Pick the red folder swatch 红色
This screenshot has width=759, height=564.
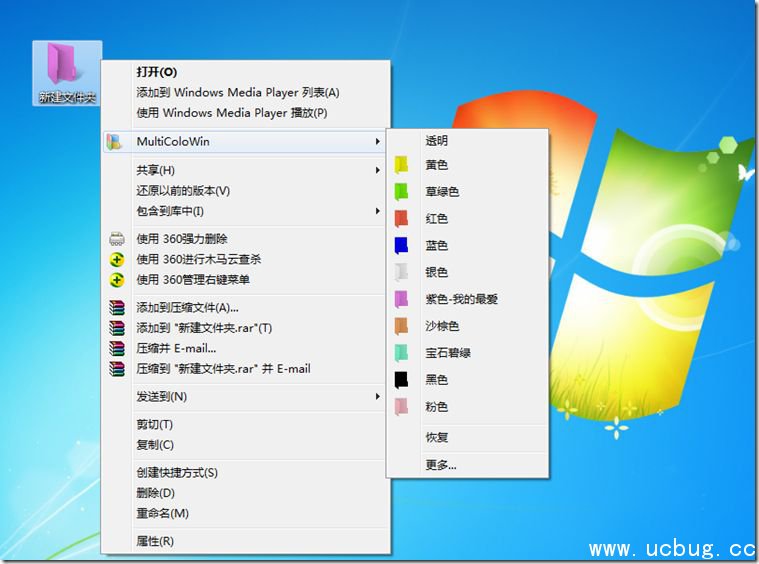point(401,219)
